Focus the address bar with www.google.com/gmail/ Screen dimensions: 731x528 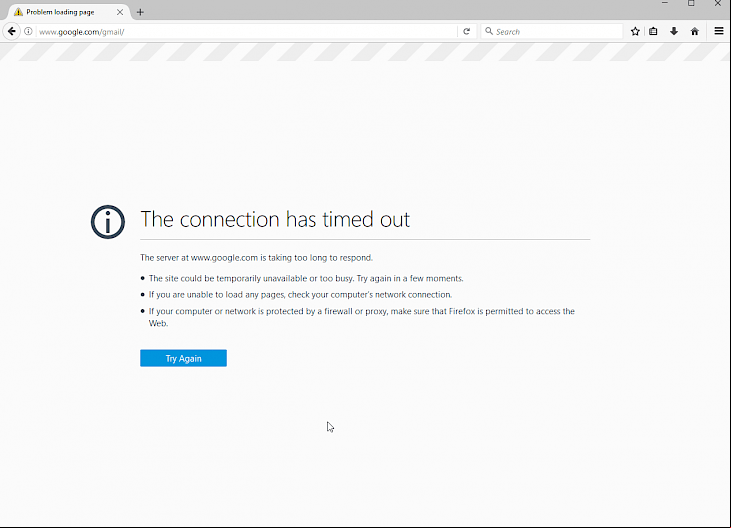[x=247, y=32]
